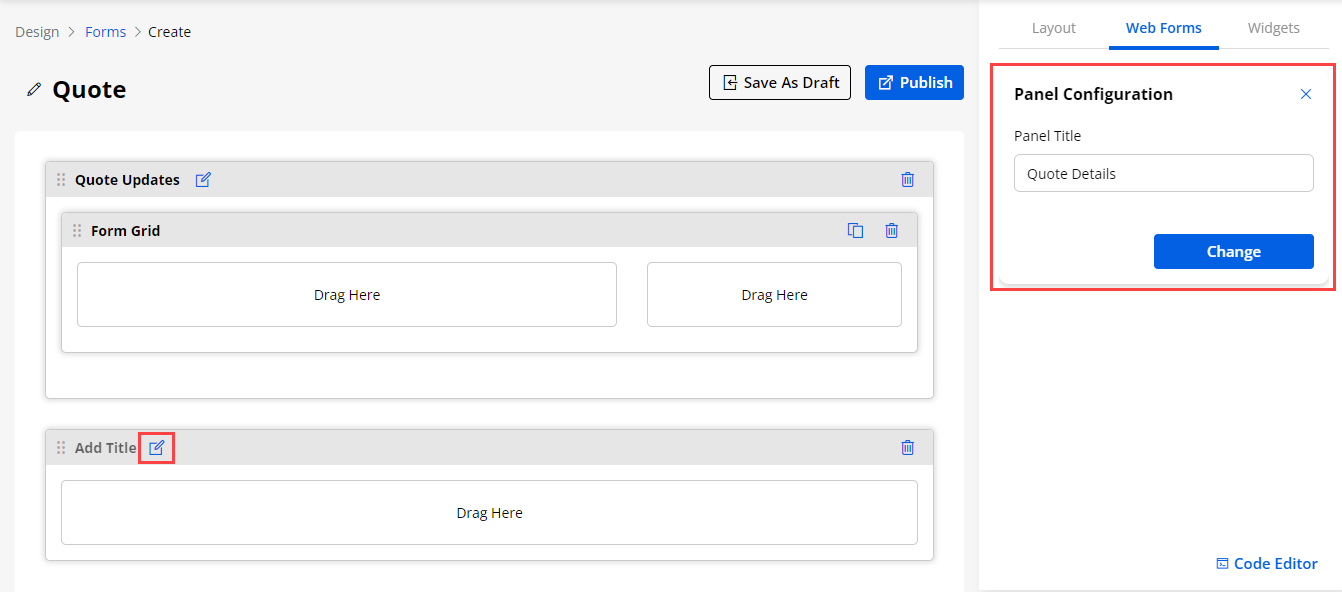This screenshot has height=592, width=1342.
Task: Focus the Panel Title input field
Action: [x=1163, y=173]
